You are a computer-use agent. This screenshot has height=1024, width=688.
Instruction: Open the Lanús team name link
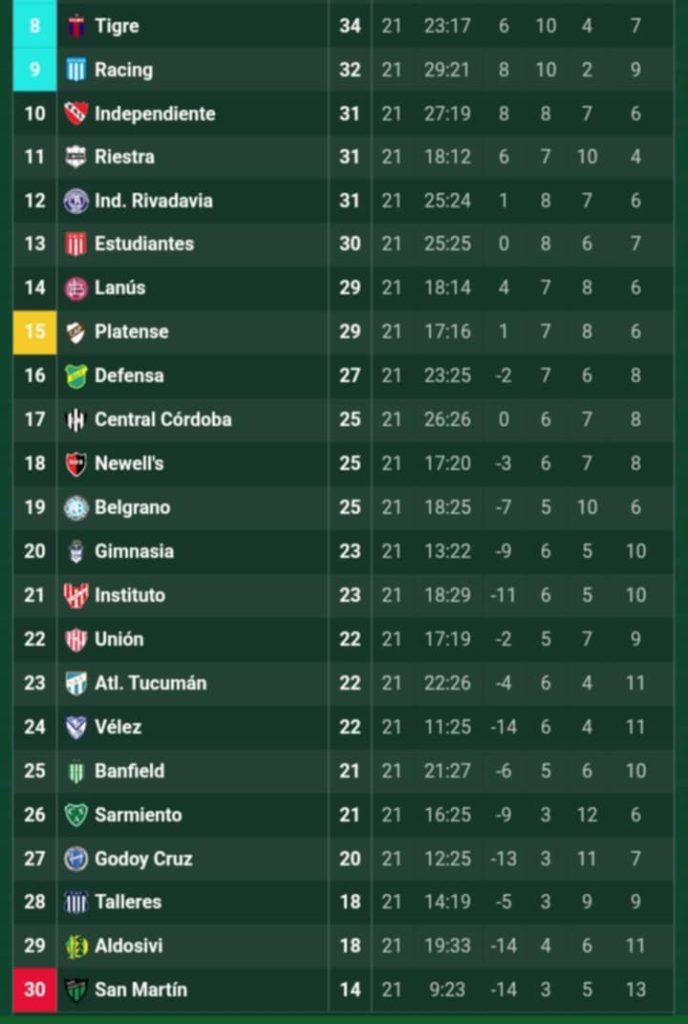120,287
